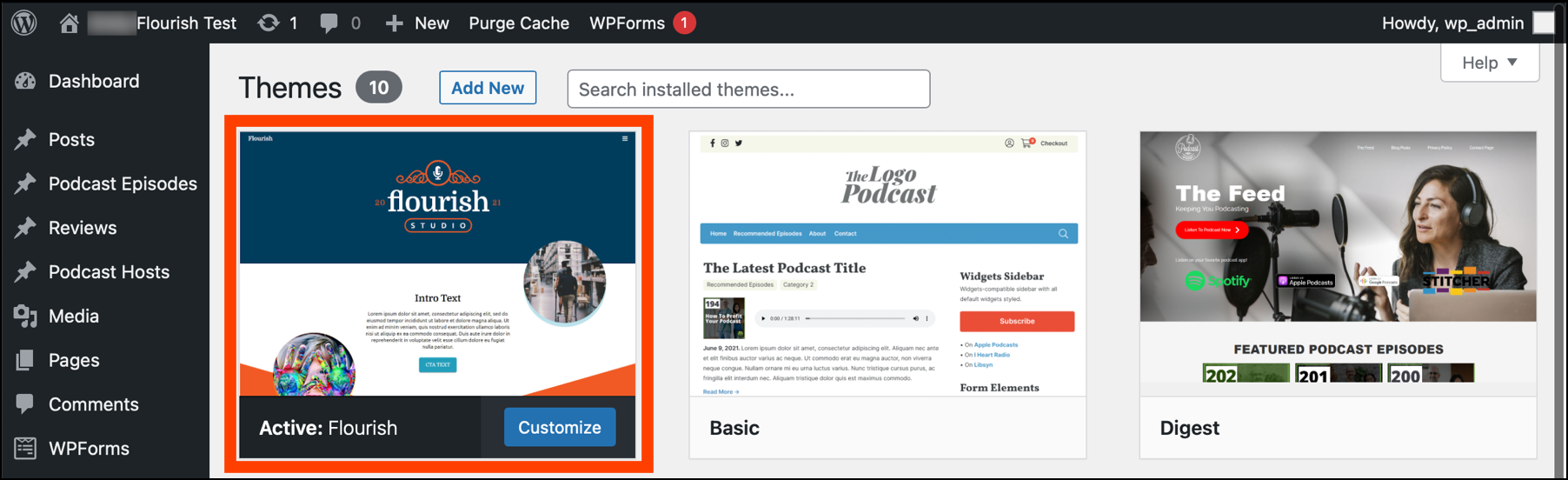
Task: Open the comments bubble icon in admin bar
Action: click(x=329, y=23)
